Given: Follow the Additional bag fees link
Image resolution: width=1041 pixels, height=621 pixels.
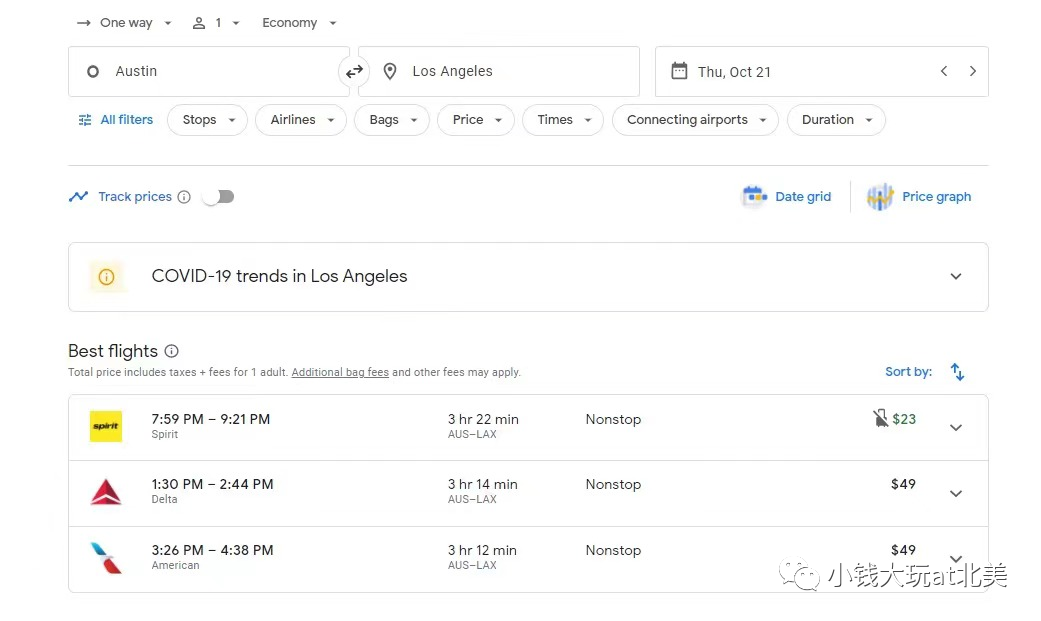Looking at the screenshot, I should point(340,373).
